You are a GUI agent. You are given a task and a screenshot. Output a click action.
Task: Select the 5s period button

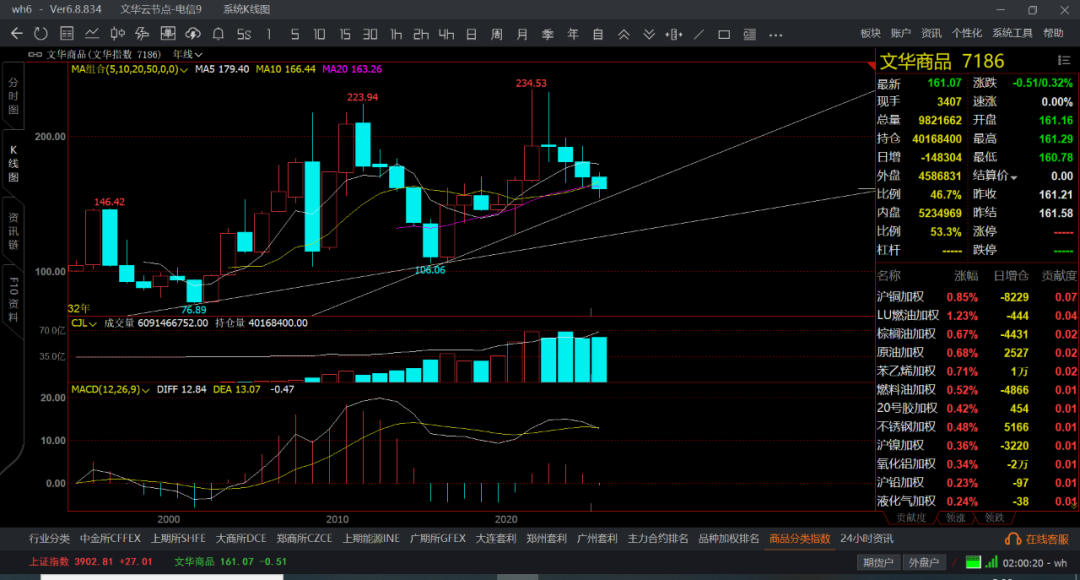(244, 34)
